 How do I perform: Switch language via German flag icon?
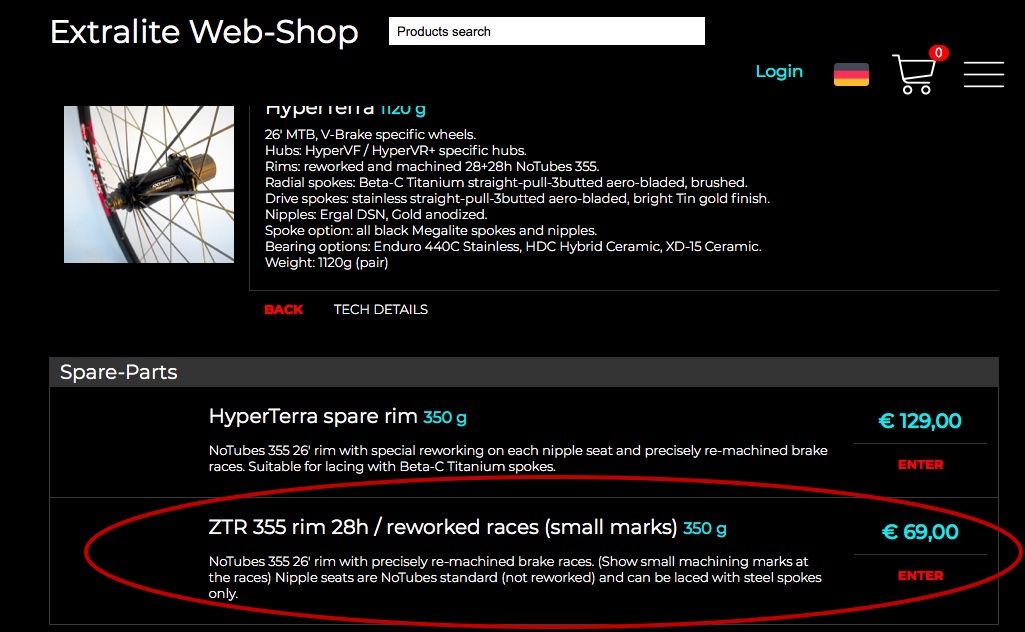point(851,74)
